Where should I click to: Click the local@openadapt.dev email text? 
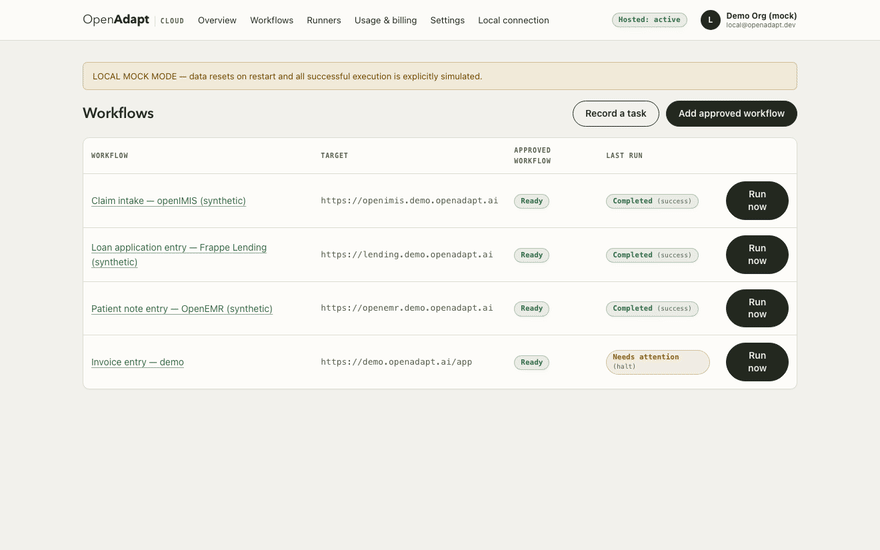(760, 25)
